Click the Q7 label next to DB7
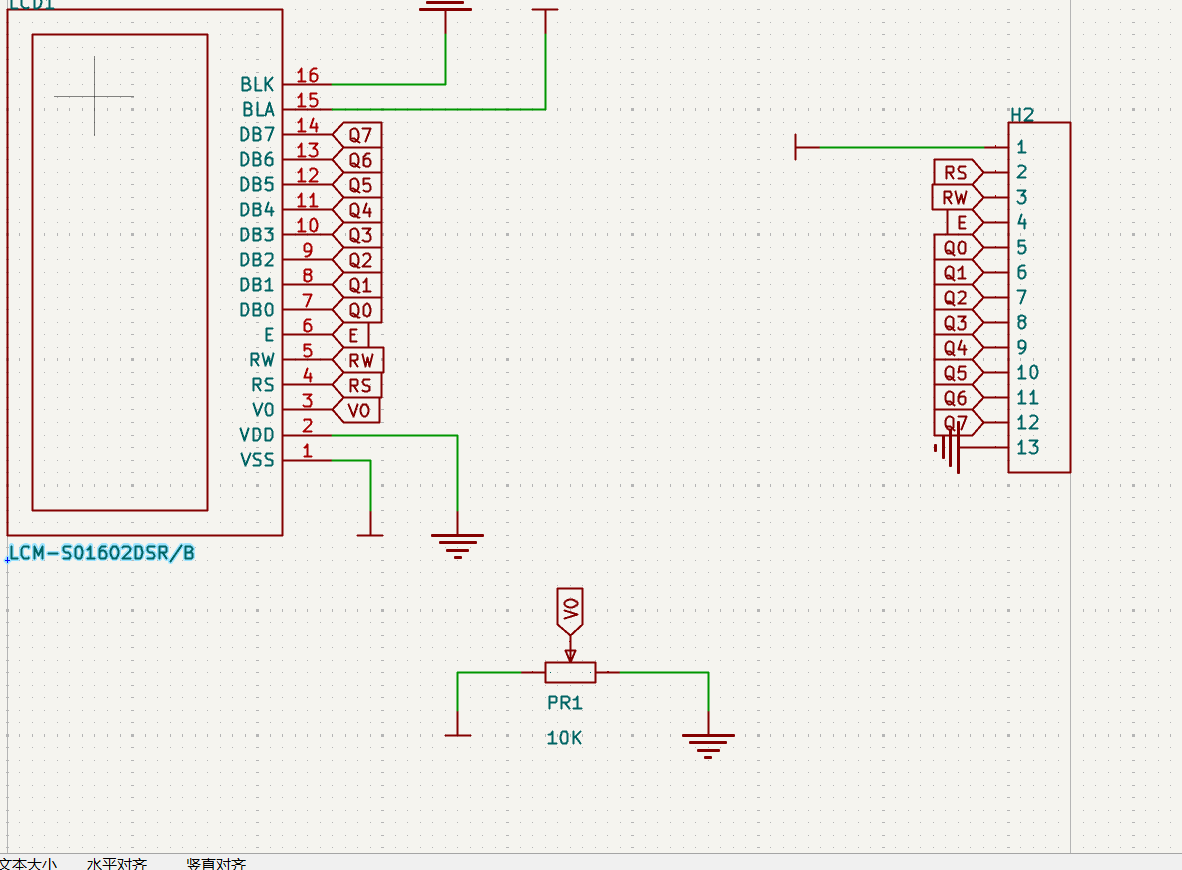The image size is (1182, 870). (x=360, y=135)
